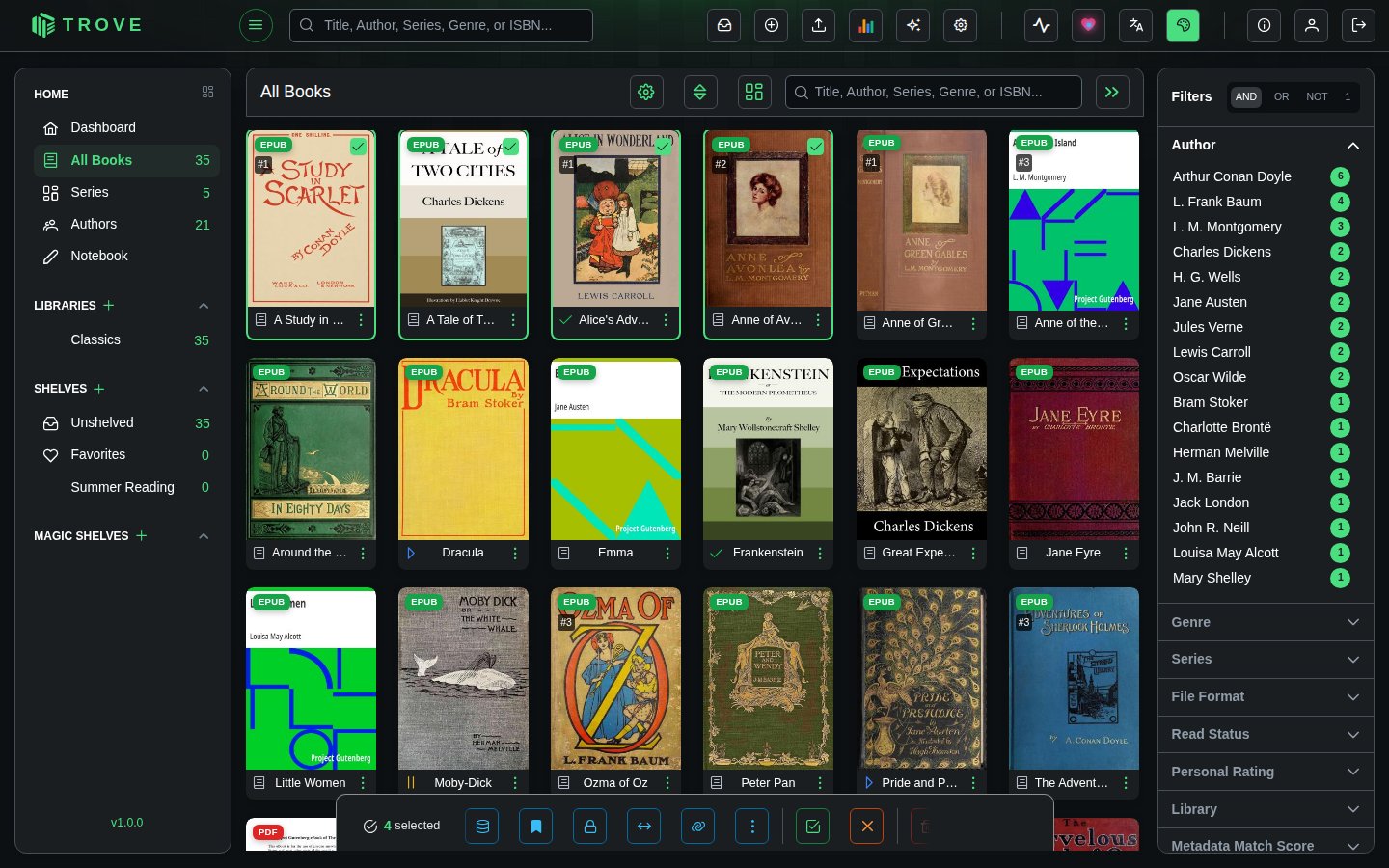Expand the Personal Rating filter
The image size is (1389, 868).
[1266, 772]
